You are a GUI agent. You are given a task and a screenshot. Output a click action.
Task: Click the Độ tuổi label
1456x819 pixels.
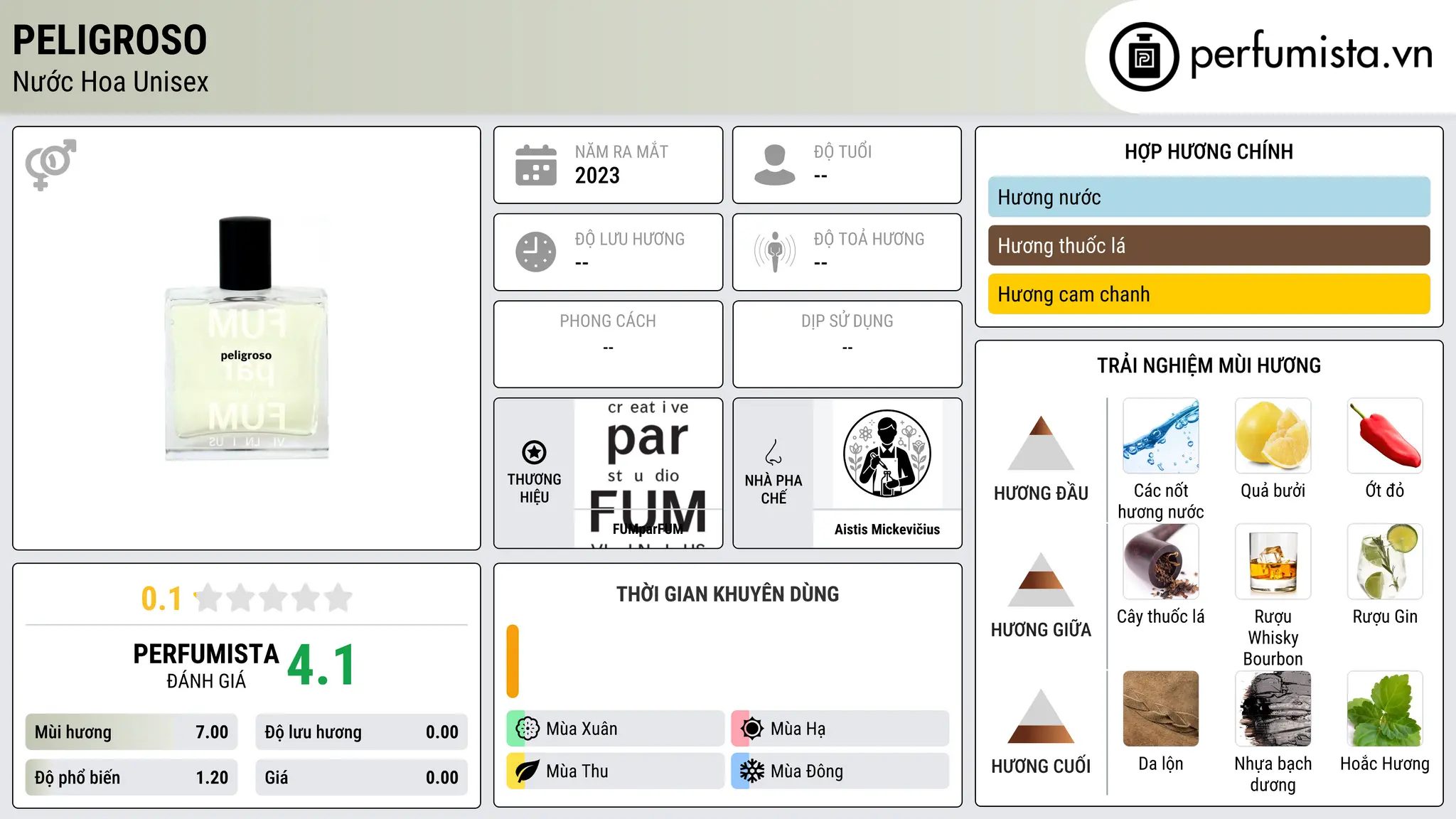pyautogui.click(x=842, y=152)
